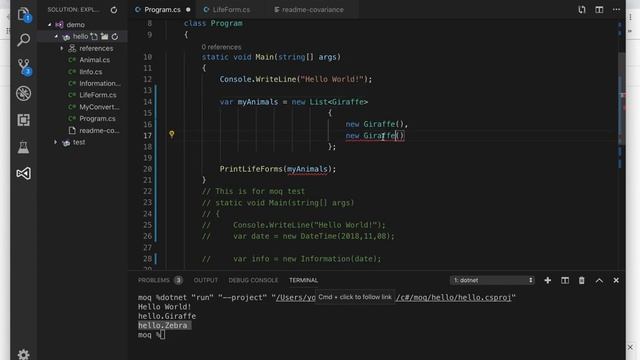Image resolution: width=640 pixels, height=360 pixels.
Task: Click new file icon on hello project
Action: [x=94, y=37]
